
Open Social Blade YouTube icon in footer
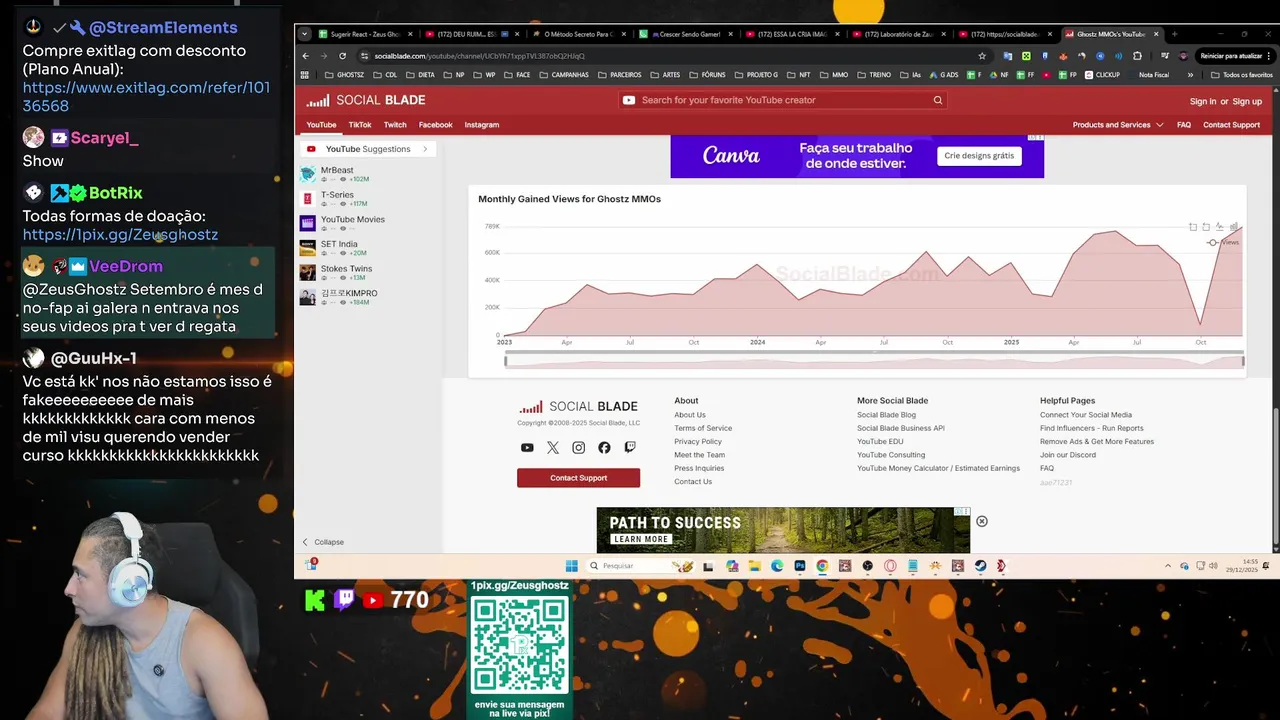(x=527, y=447)
